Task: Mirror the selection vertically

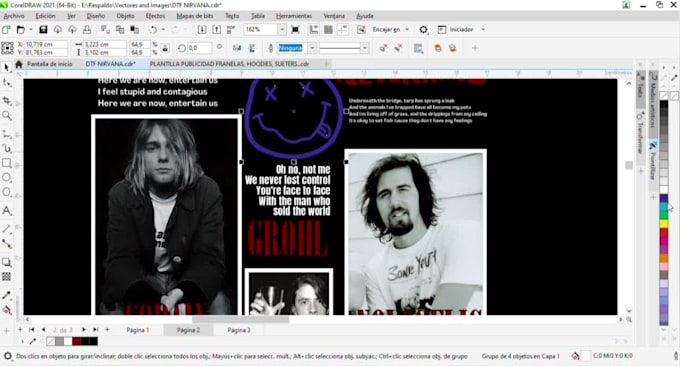Action: [252, 48]
